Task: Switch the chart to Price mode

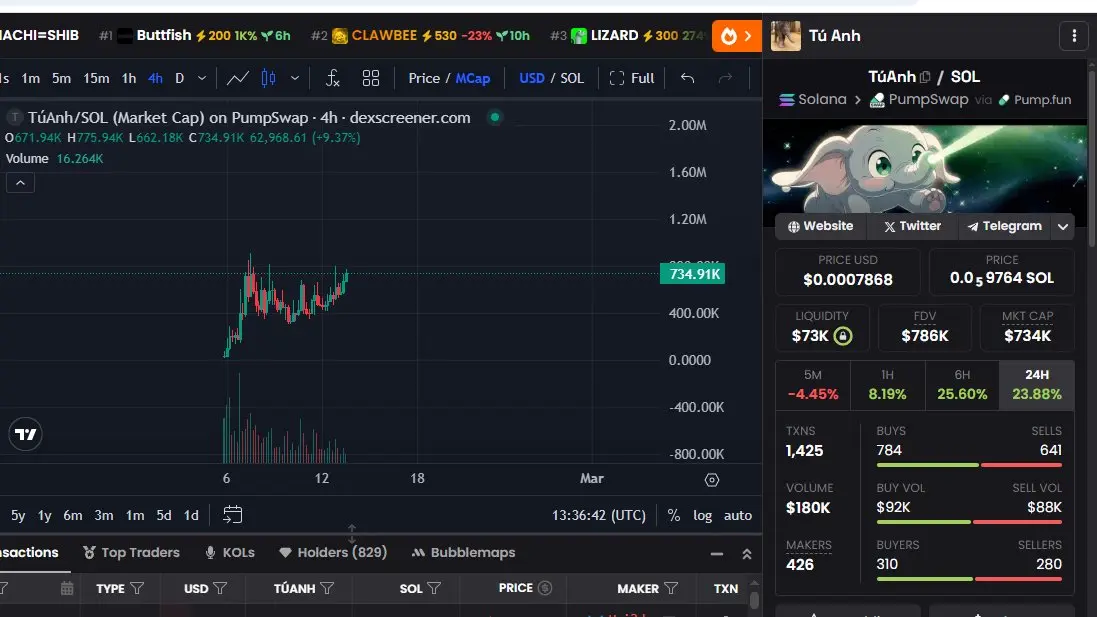Action: tap(424, 78)
